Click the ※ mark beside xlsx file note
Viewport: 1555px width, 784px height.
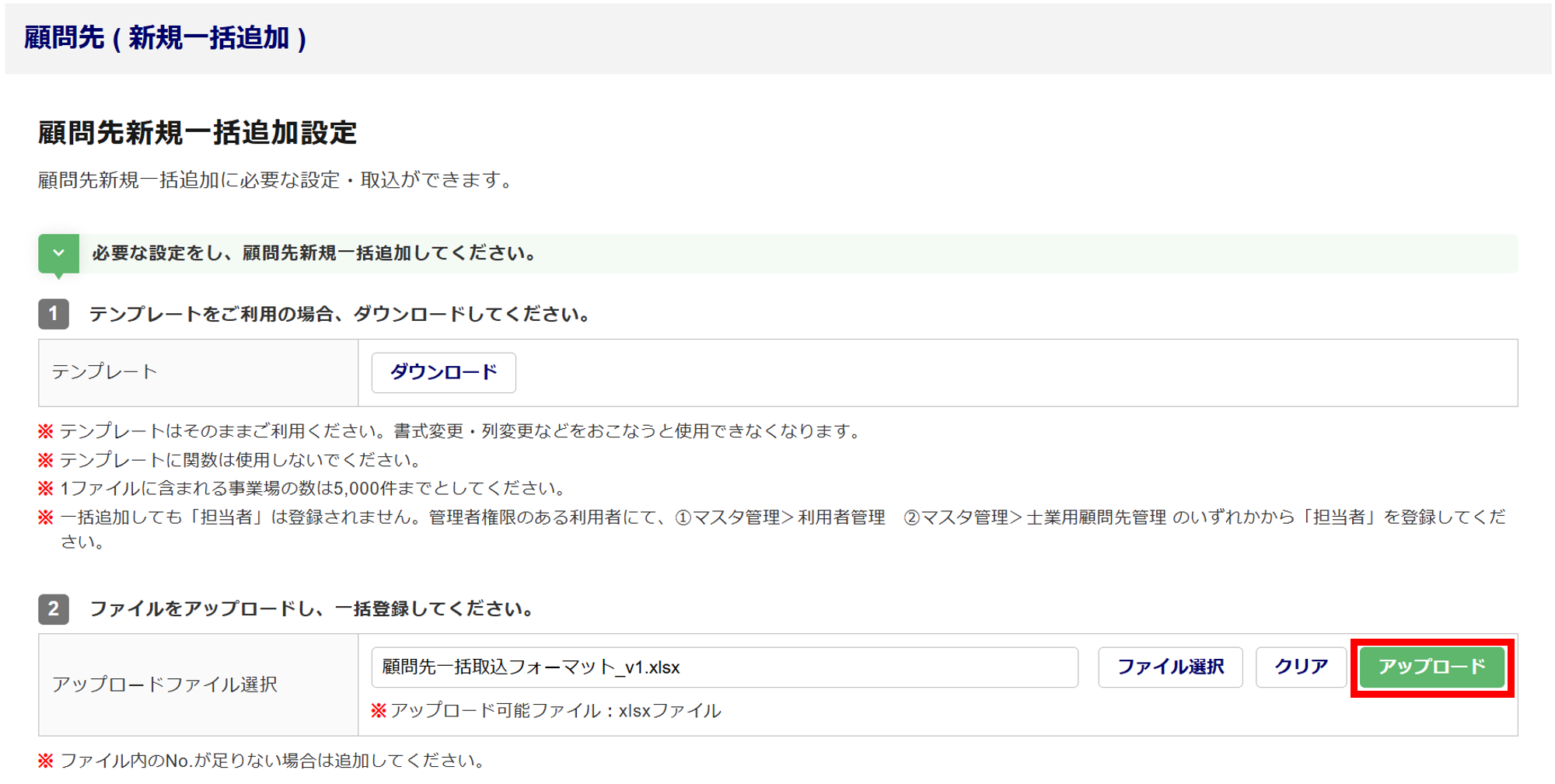pos(379,710)
